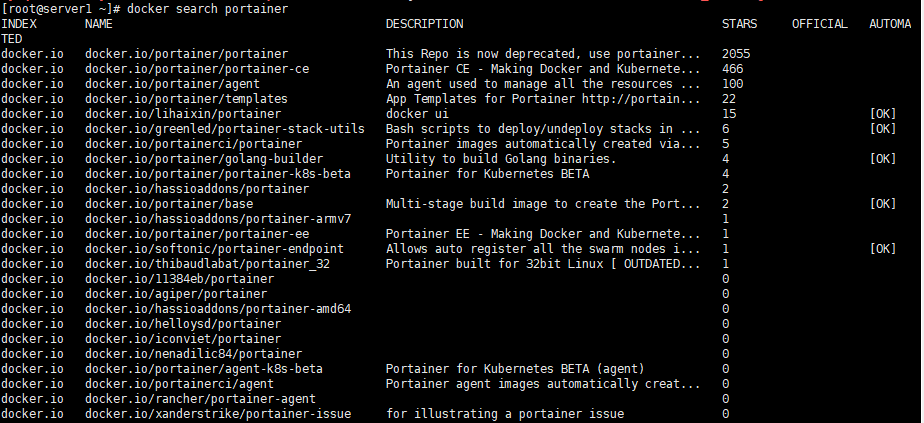Select the name docker.io/portainer/agent

point(172,84)
